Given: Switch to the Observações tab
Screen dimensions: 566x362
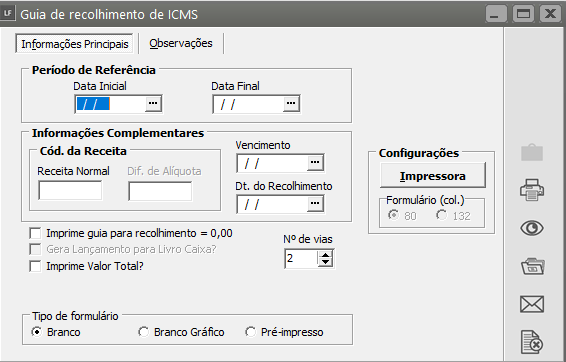Looking at the screenshot, I should coord(181,43).
